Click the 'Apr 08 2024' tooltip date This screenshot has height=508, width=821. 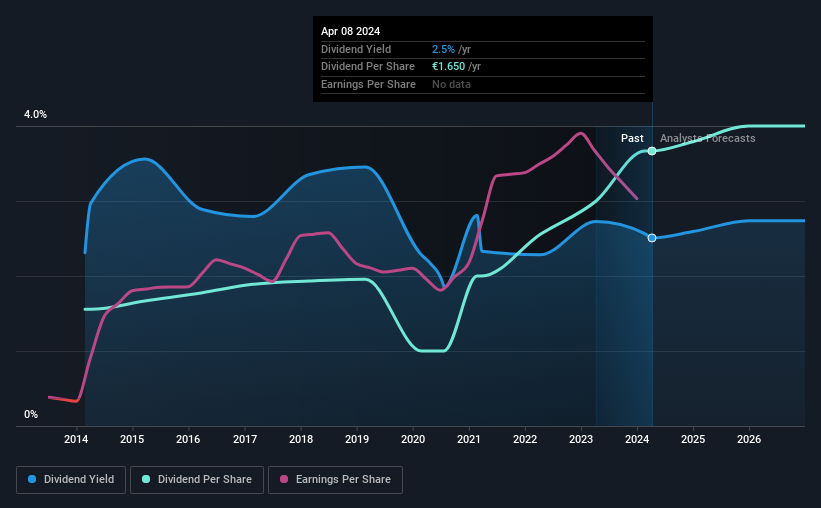click(x=350, y=31)
